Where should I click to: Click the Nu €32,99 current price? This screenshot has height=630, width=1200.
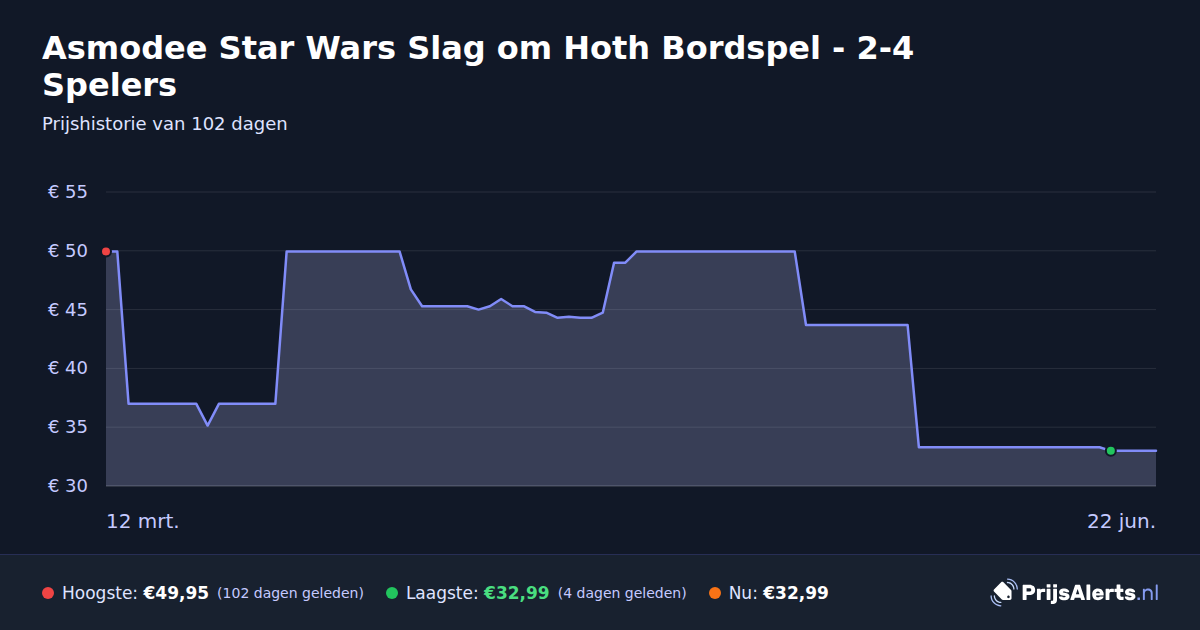(796, 593)
